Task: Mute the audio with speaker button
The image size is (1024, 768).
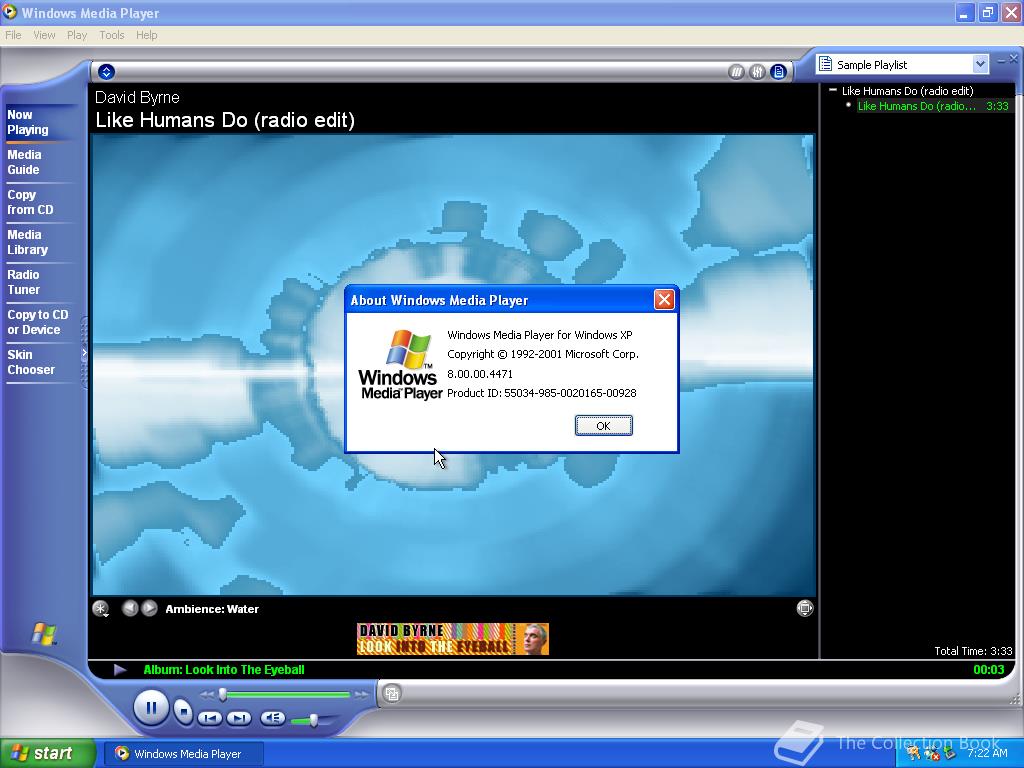Action: pos(272,718)
